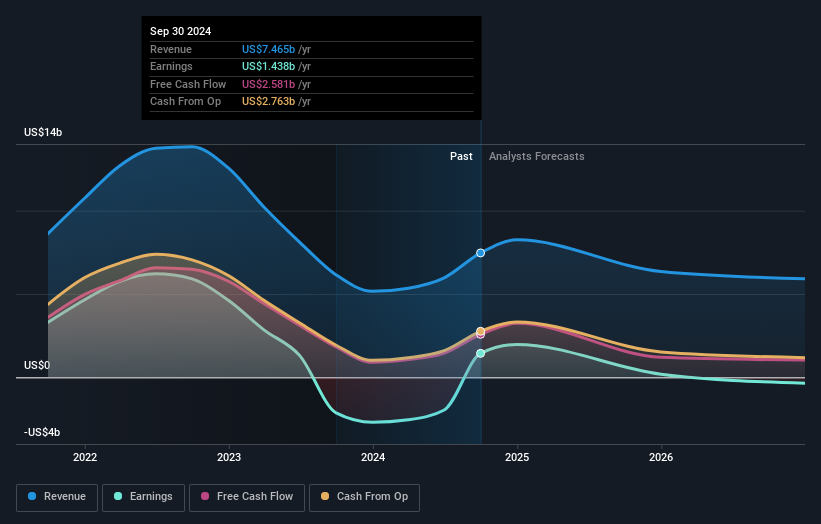Click the 2022 x-axis label
This screenshot has width=821, height=524.
pyautogui.click(x=85, y=457)
